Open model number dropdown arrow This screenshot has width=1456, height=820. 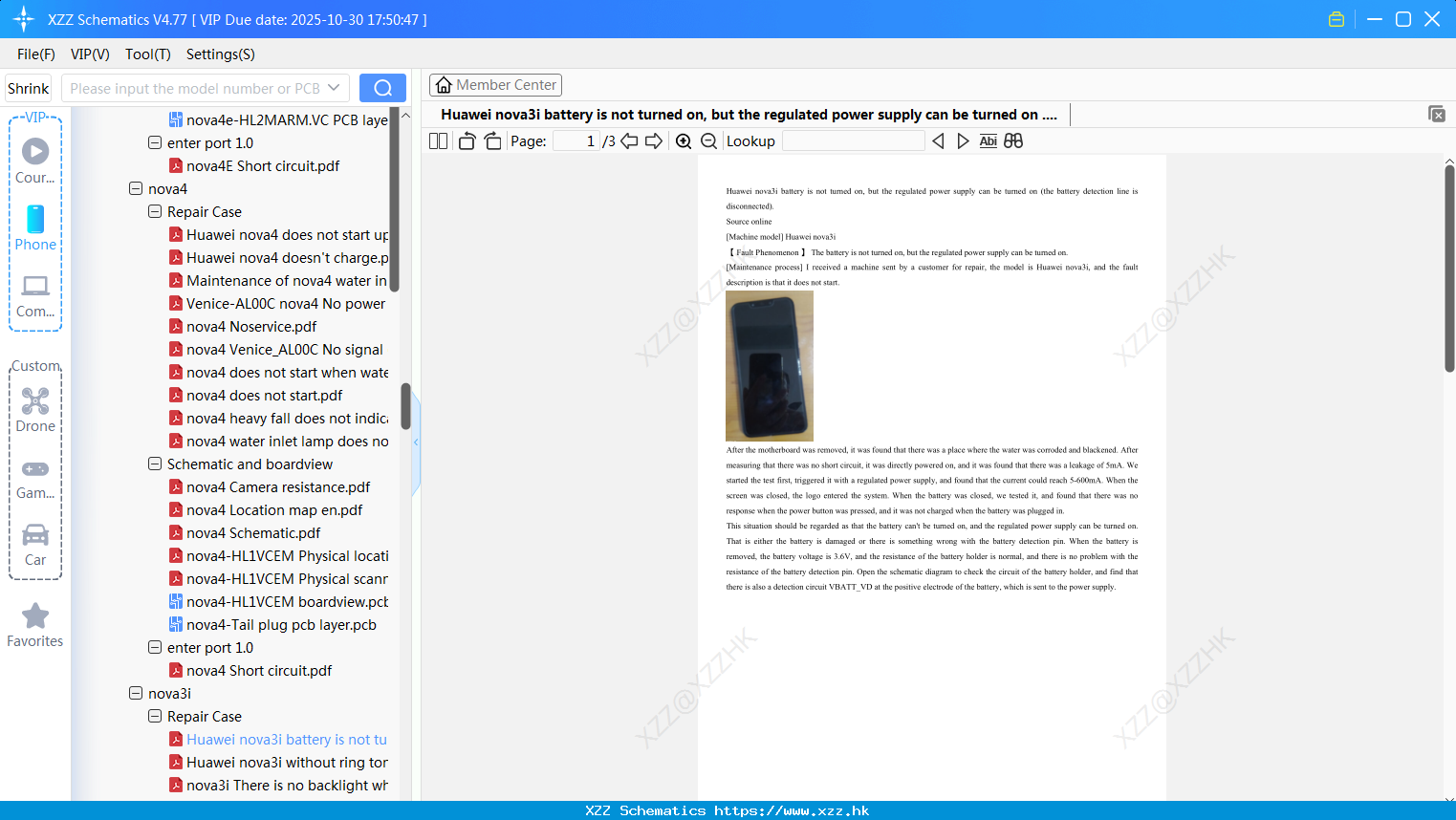point(334,88)
